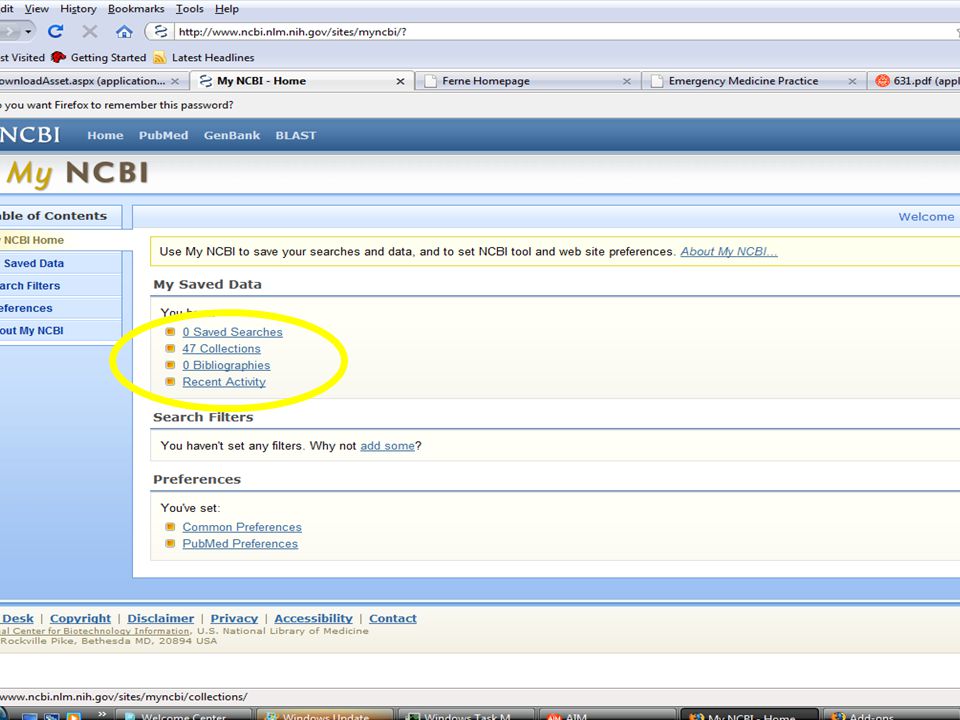
Task: Click the add some filters link
Action: (388, 446)
